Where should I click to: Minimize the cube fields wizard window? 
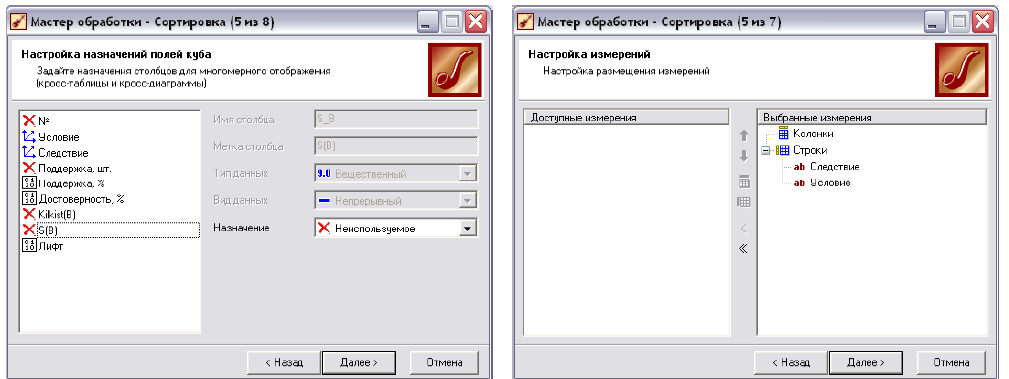(x=428, y=22)
